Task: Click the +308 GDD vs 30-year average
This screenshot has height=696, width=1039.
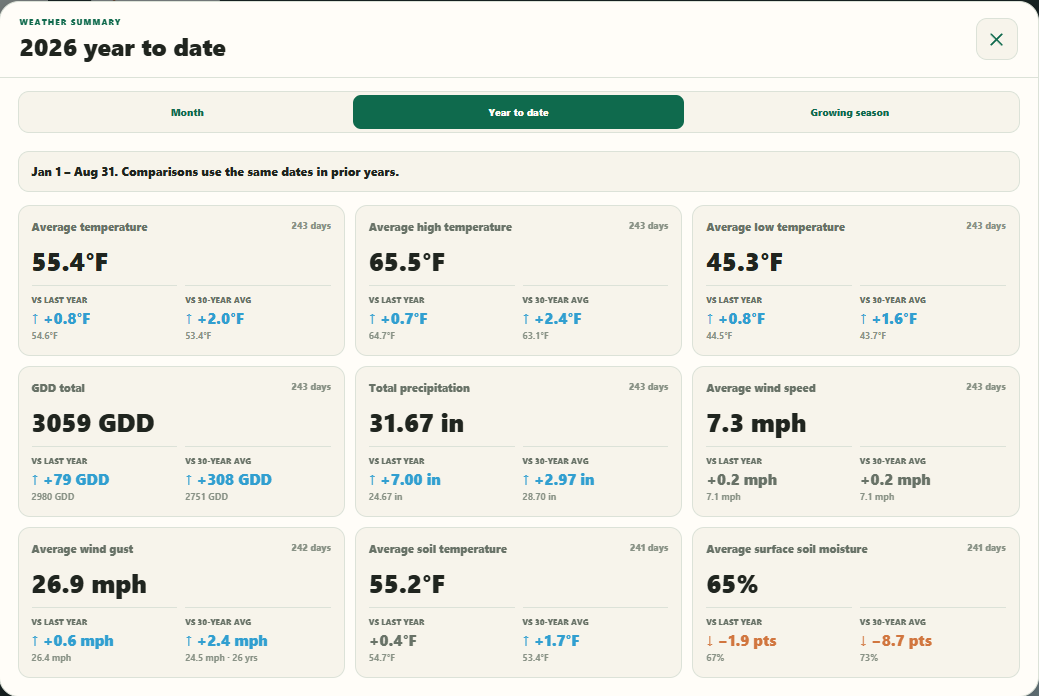Action: point(229,480)
